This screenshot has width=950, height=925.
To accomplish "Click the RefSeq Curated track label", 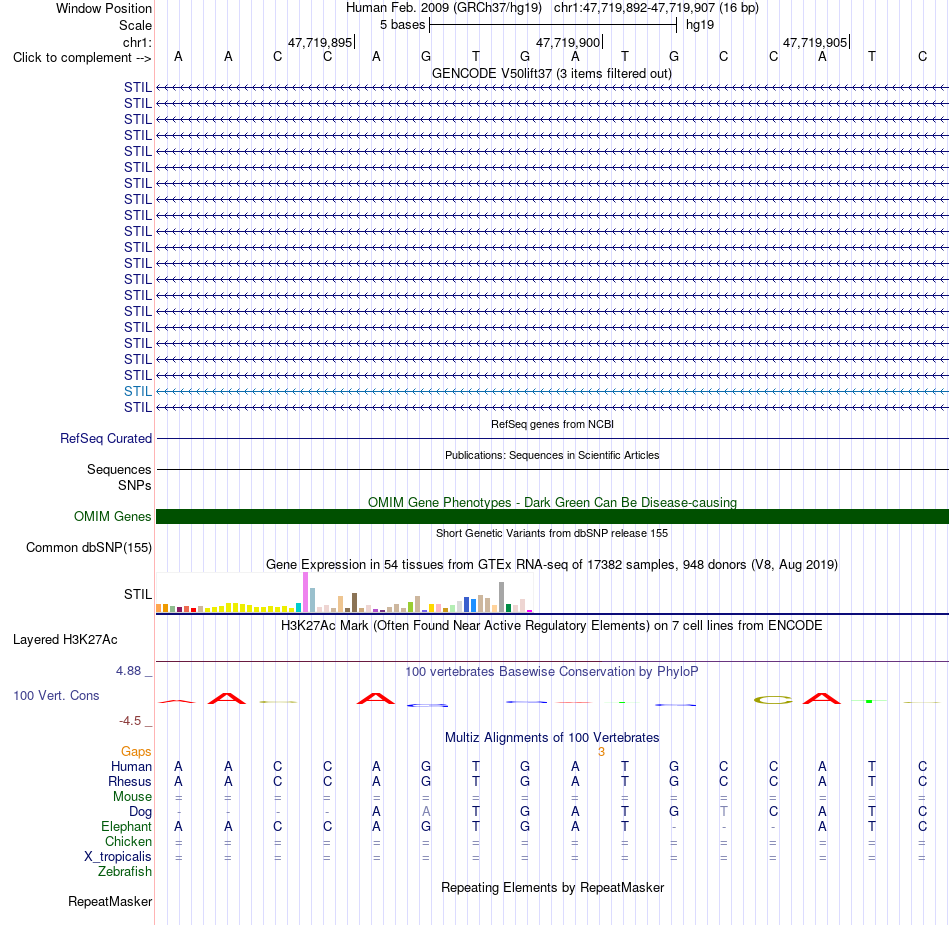I will point(105,439).
